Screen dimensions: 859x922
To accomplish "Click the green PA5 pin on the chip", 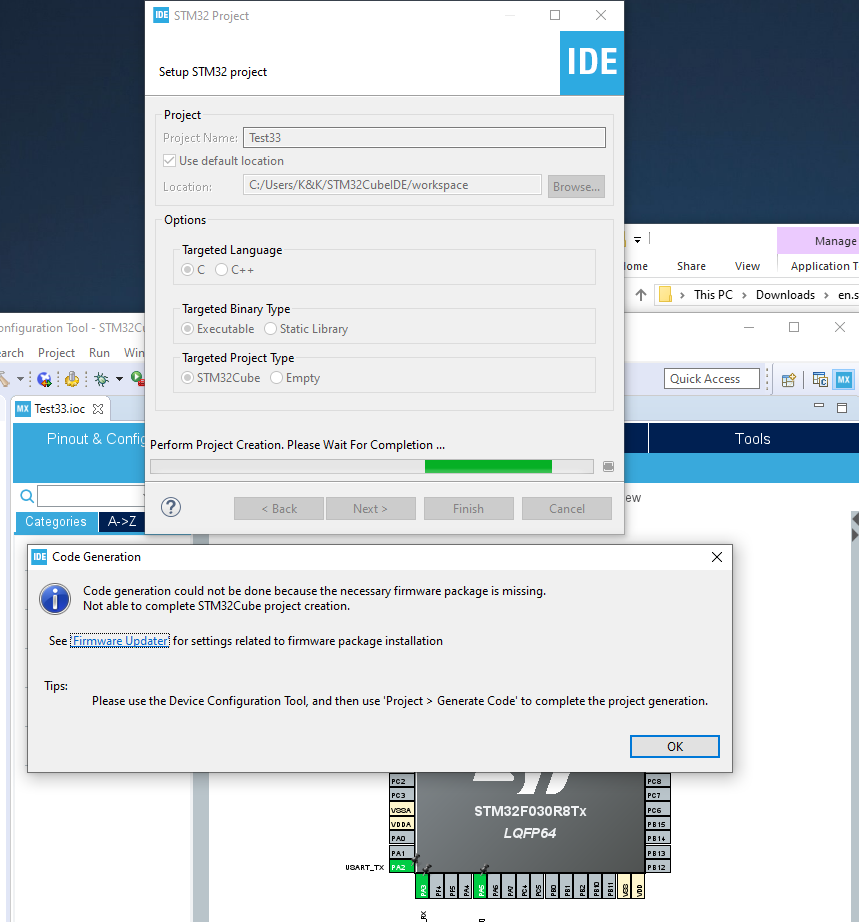I will [481, 887].
